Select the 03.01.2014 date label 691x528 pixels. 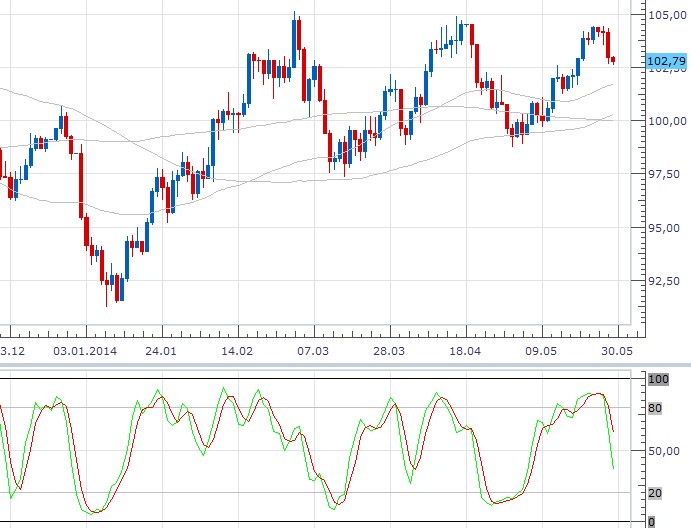coord(85,353)
